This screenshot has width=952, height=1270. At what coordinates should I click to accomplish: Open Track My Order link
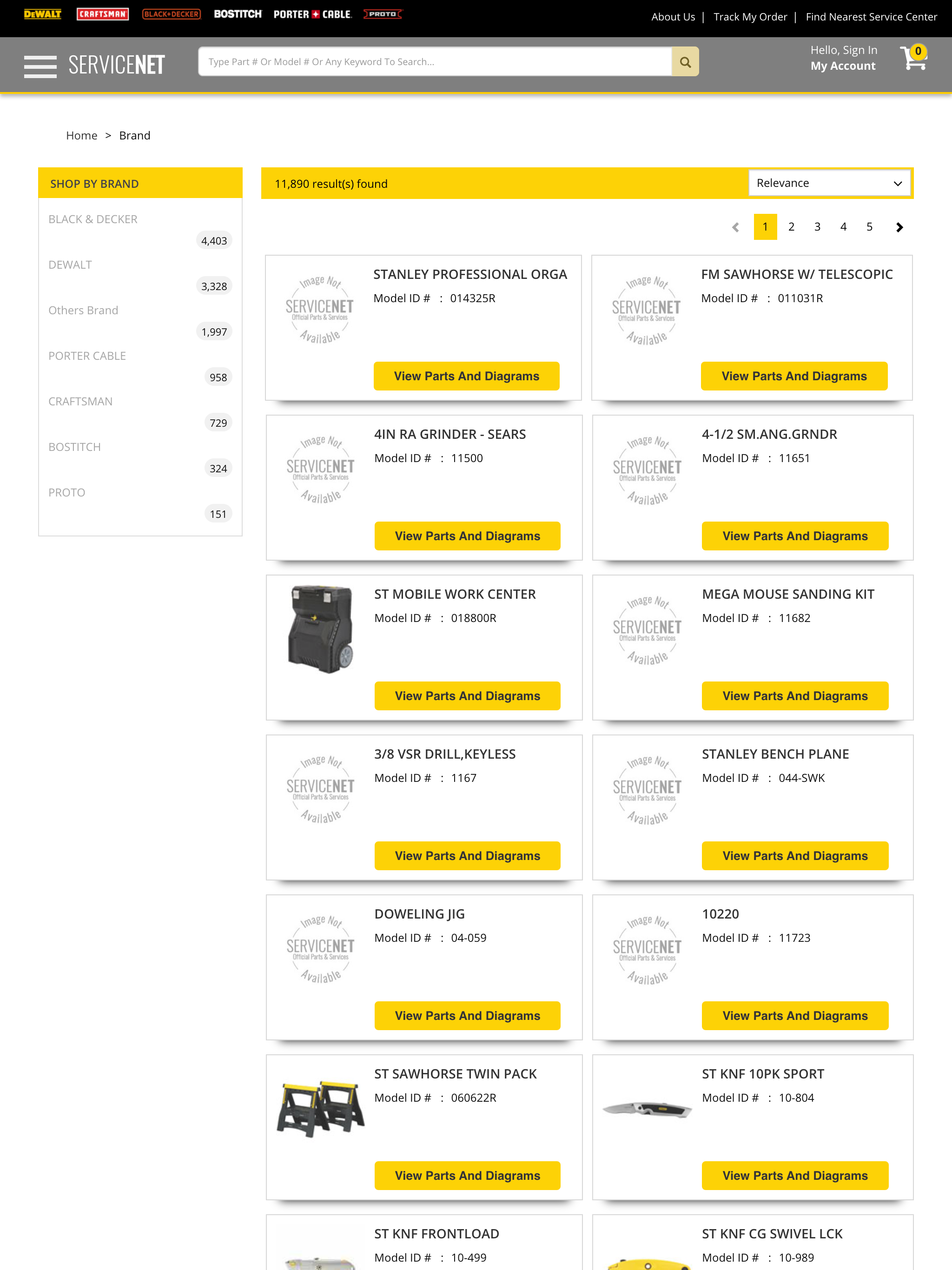click(750, 17)
